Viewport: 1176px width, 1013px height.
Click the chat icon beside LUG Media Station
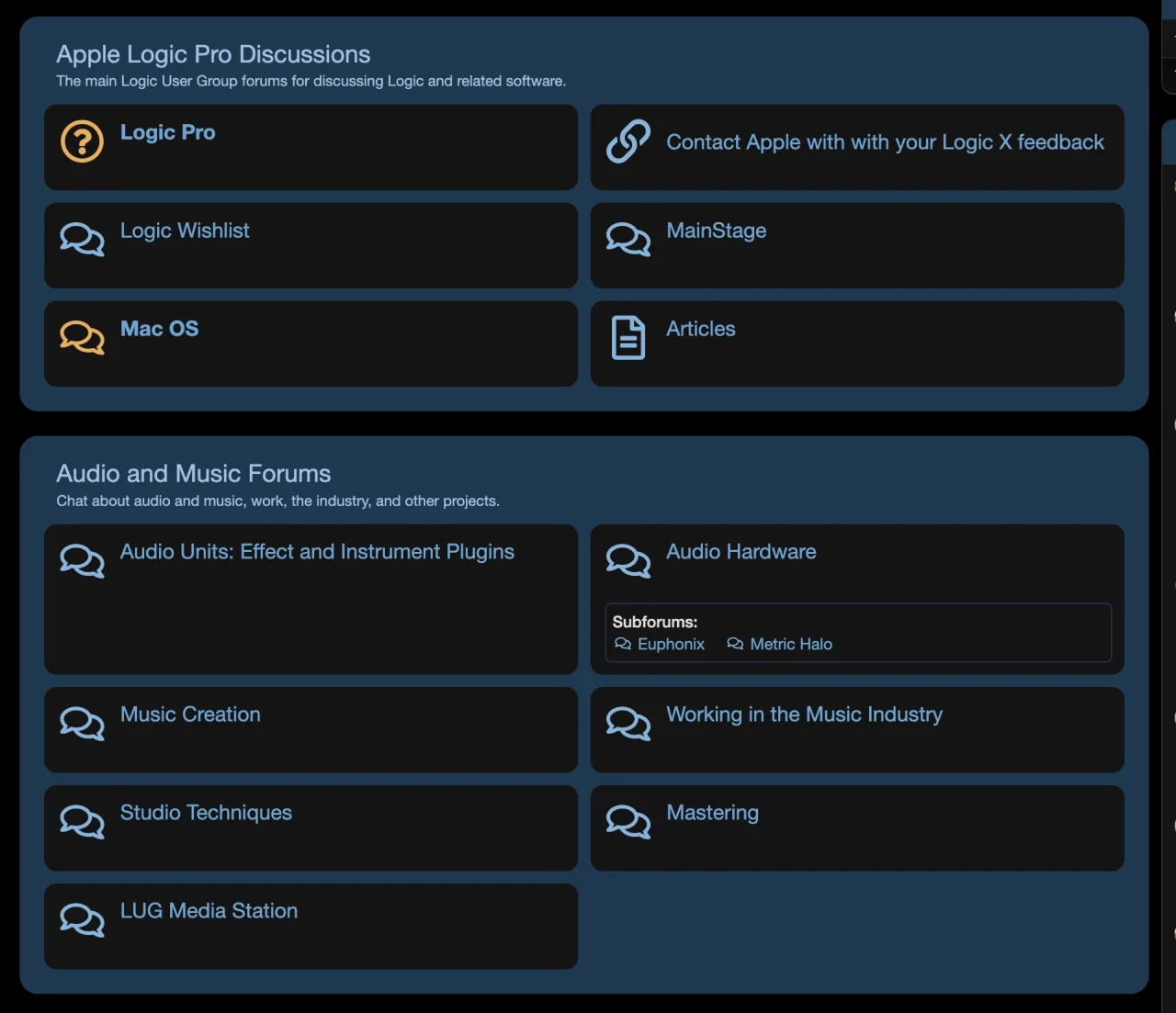tap(82, 919)
